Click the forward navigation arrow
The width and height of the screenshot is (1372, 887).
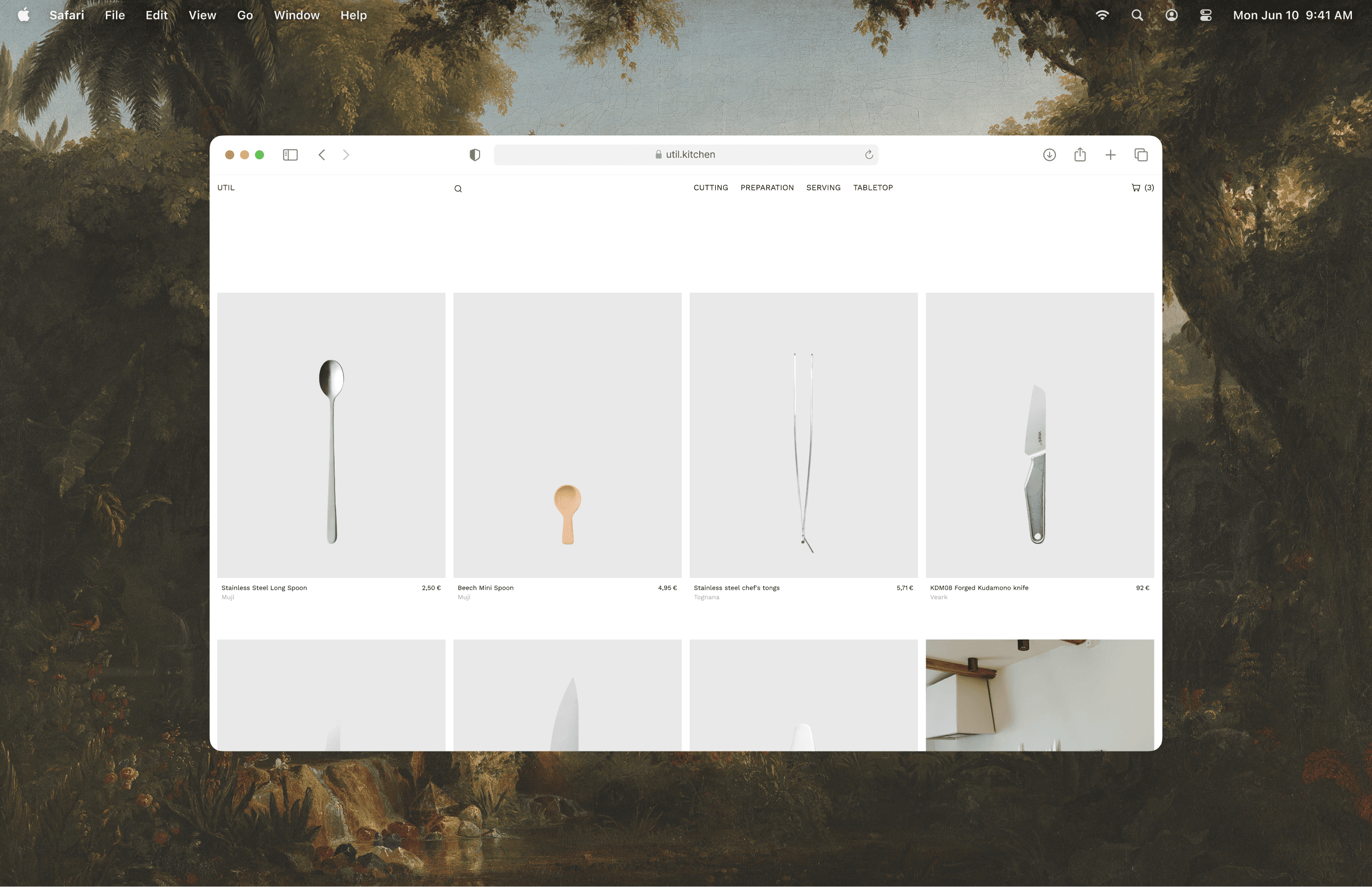tap(346, 155)
